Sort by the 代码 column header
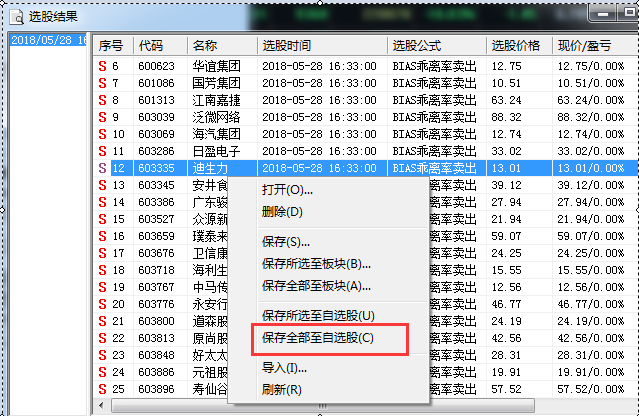 (x=150, y=46)
